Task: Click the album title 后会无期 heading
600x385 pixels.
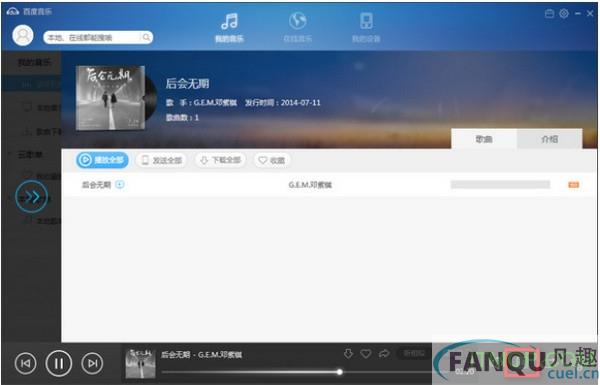Action: coord(188,83)
